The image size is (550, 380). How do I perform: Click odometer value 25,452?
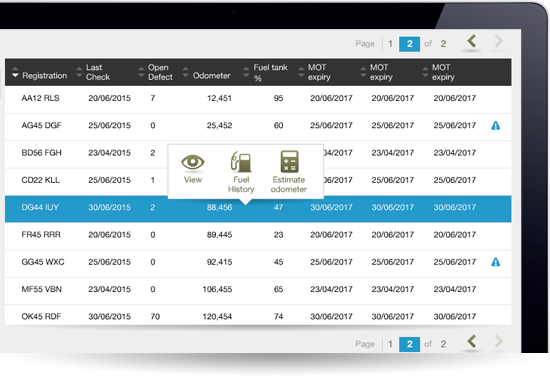[219, 125]
